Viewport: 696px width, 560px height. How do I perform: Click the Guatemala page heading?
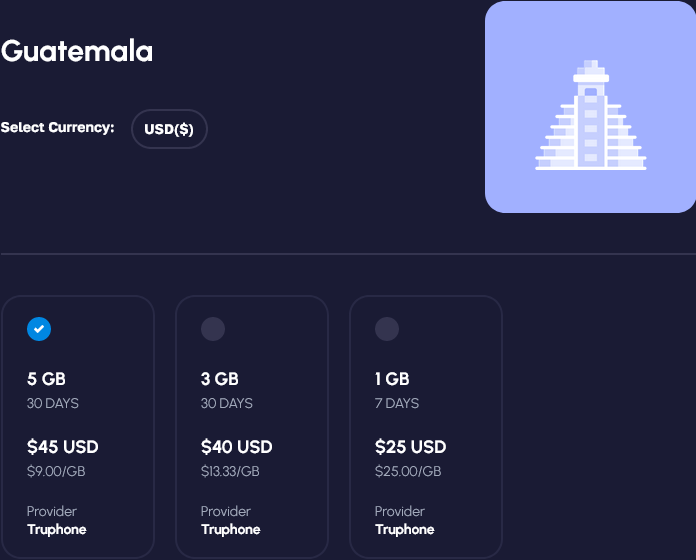(x=77, y=51)
